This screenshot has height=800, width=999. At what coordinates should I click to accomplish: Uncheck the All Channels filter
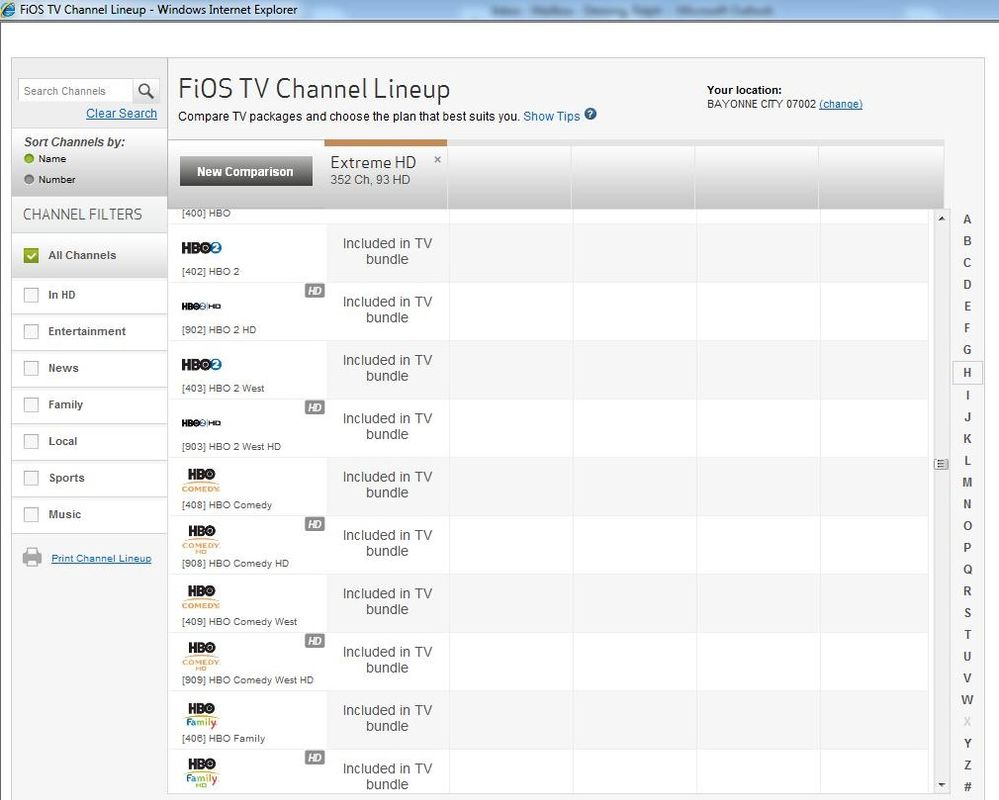pos(31,255)
